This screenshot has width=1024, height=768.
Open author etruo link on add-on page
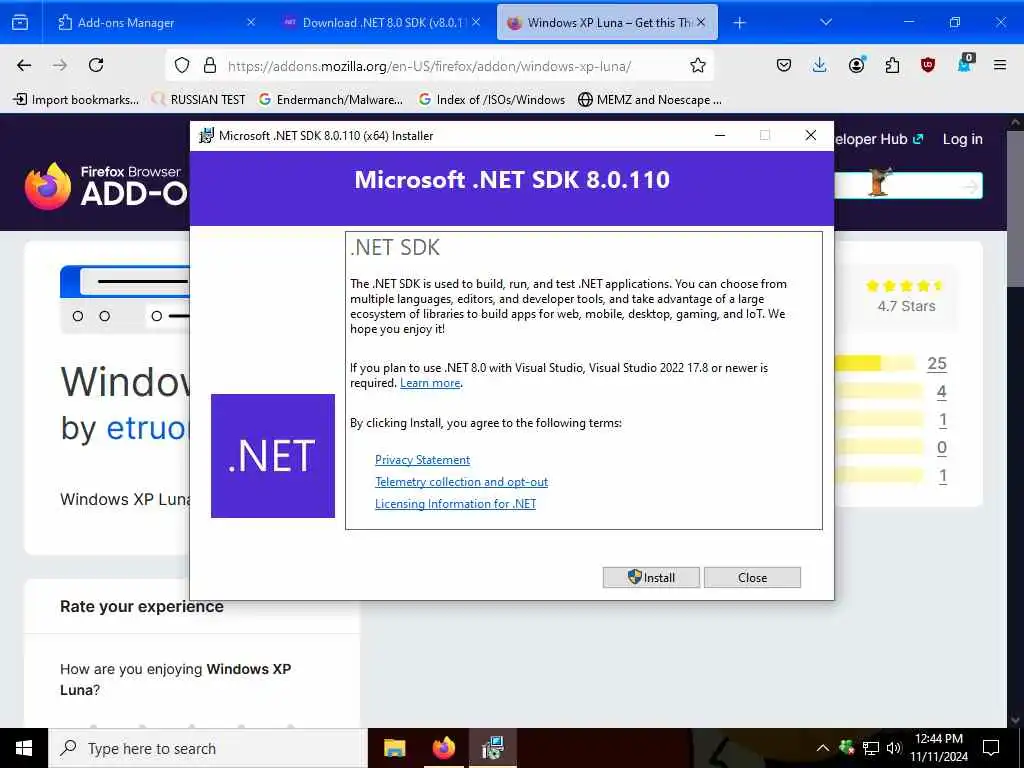coord(148,428)
